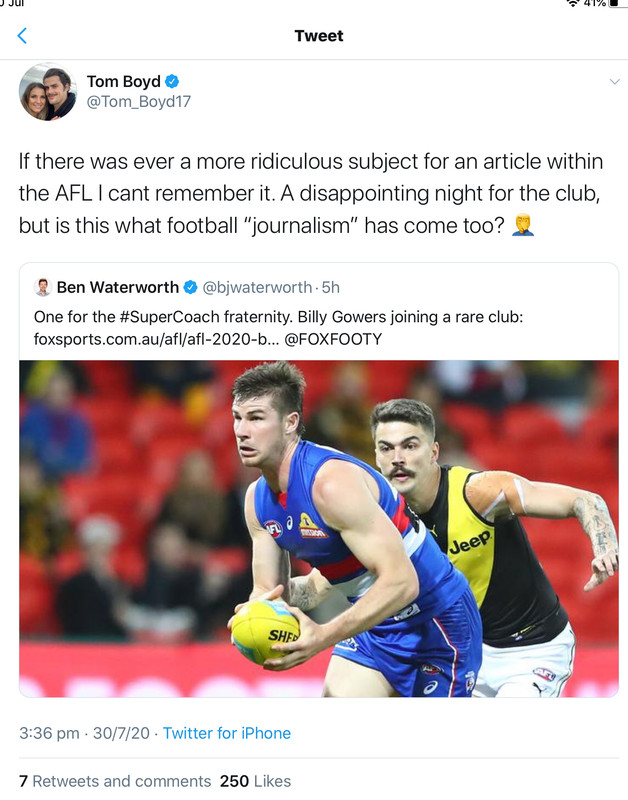
Task: Click Ben Waterworth's verified badge
Action: click(x=190, y=287)
